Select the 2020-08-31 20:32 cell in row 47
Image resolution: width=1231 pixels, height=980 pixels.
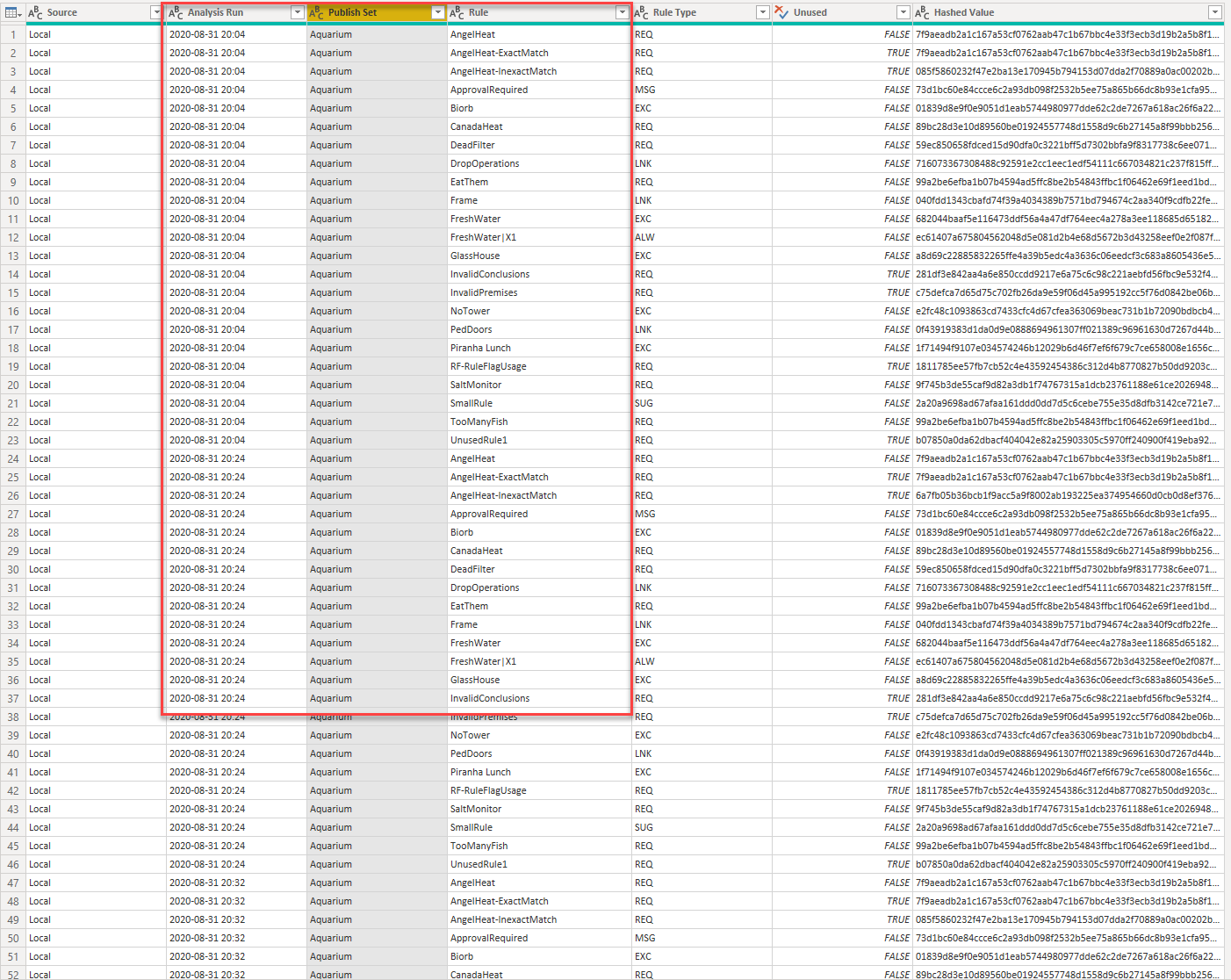point(236,883)
